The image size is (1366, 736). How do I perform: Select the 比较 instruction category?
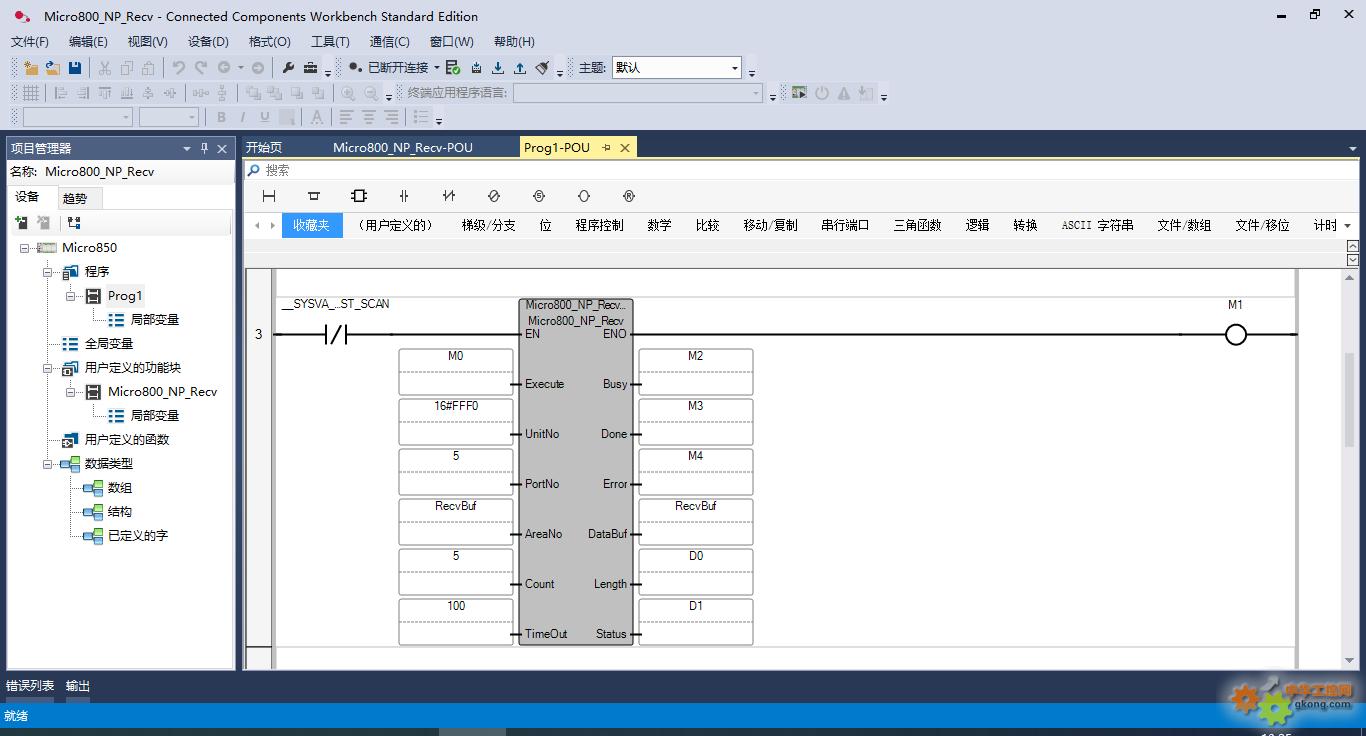(x=707, y=226)
